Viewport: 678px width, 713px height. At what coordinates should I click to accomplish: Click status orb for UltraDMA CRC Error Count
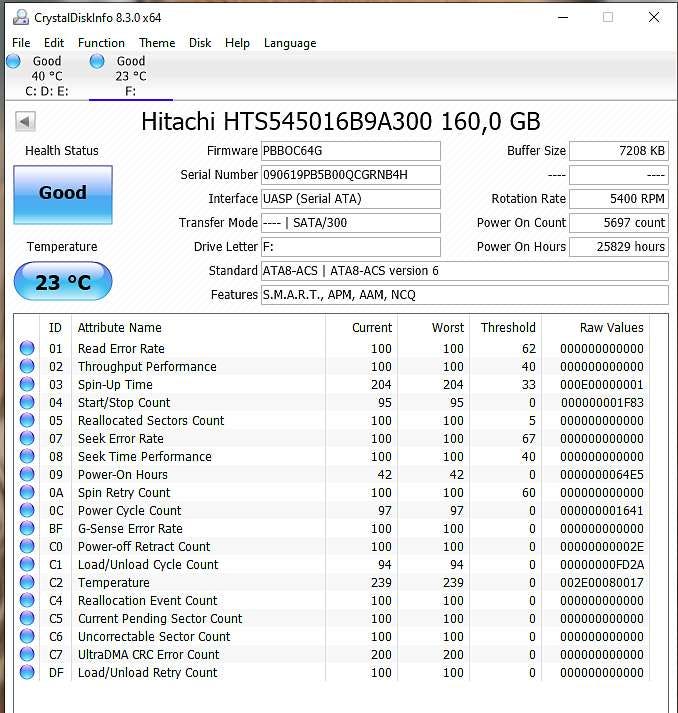(27, 655)
